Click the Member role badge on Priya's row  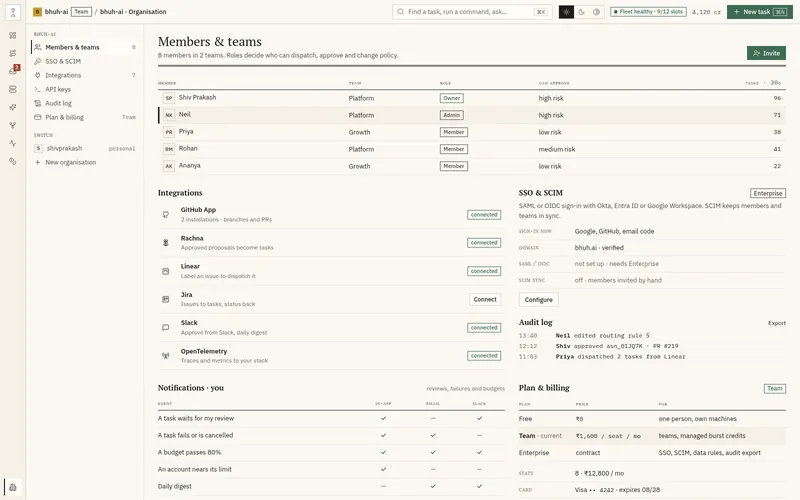pyautogui.click(x=454, y=132)
